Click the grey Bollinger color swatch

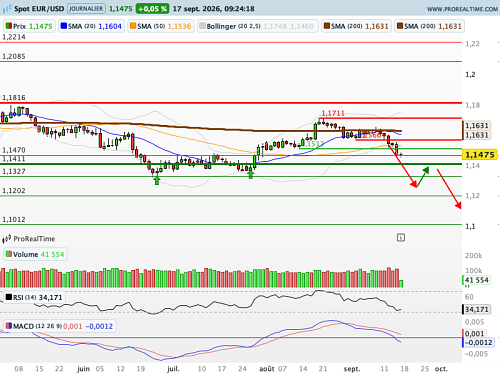pos(202,26)
